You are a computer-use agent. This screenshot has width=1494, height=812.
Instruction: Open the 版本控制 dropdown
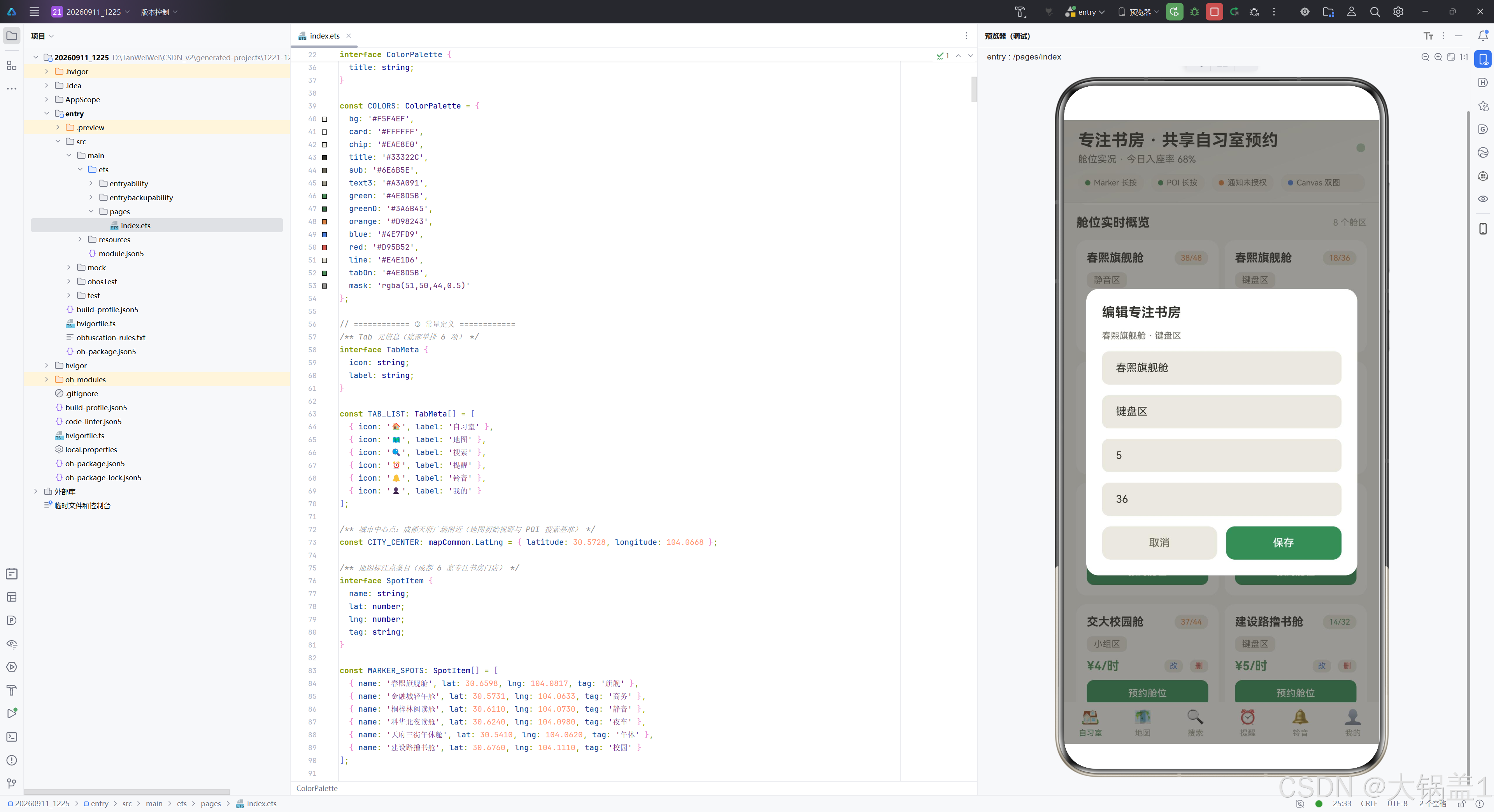[159, 12]
